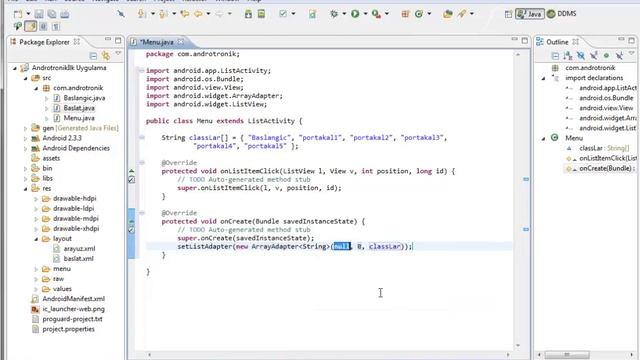This screenshot has width=640, height=360.
Task: Start debugging with the bug icon
Action: (x=334, y=14)
